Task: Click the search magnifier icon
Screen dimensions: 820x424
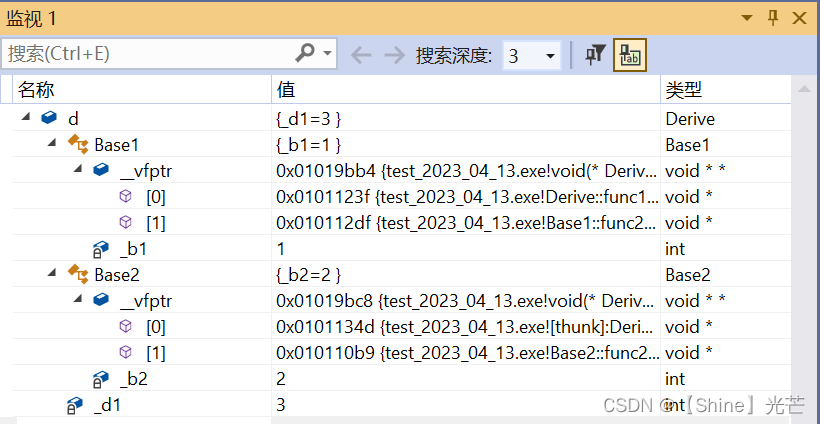Action: (304, 52)
